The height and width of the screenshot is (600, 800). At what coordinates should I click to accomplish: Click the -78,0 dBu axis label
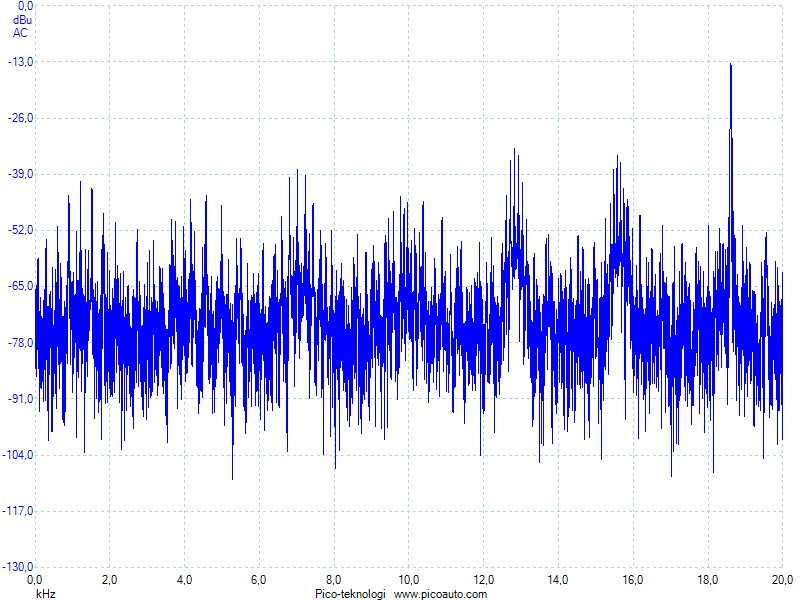click(x=21, y=342)
